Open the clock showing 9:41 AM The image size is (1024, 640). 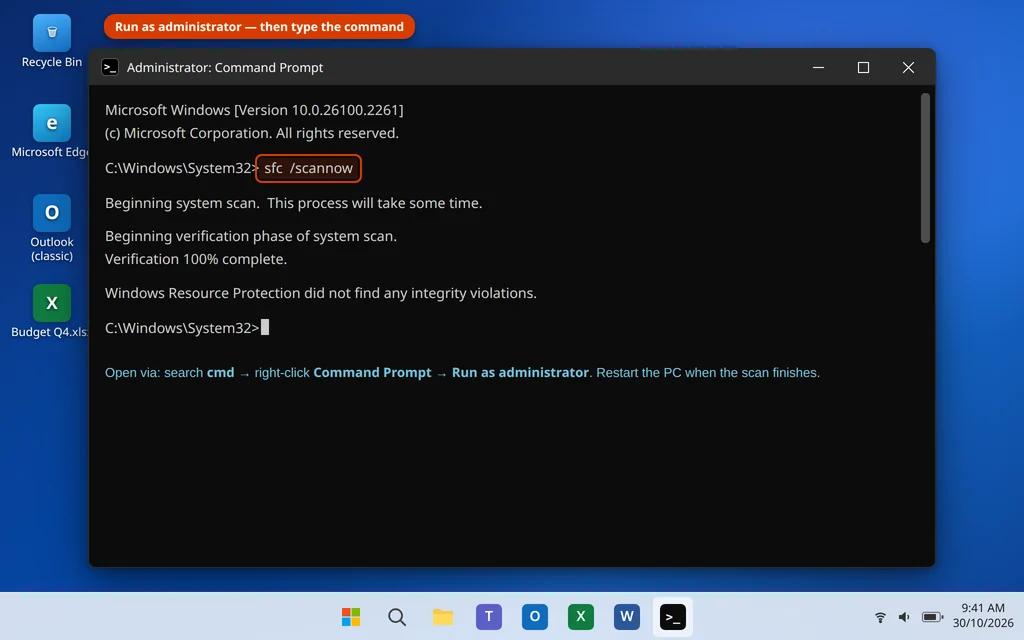click(x=982, y=615)
